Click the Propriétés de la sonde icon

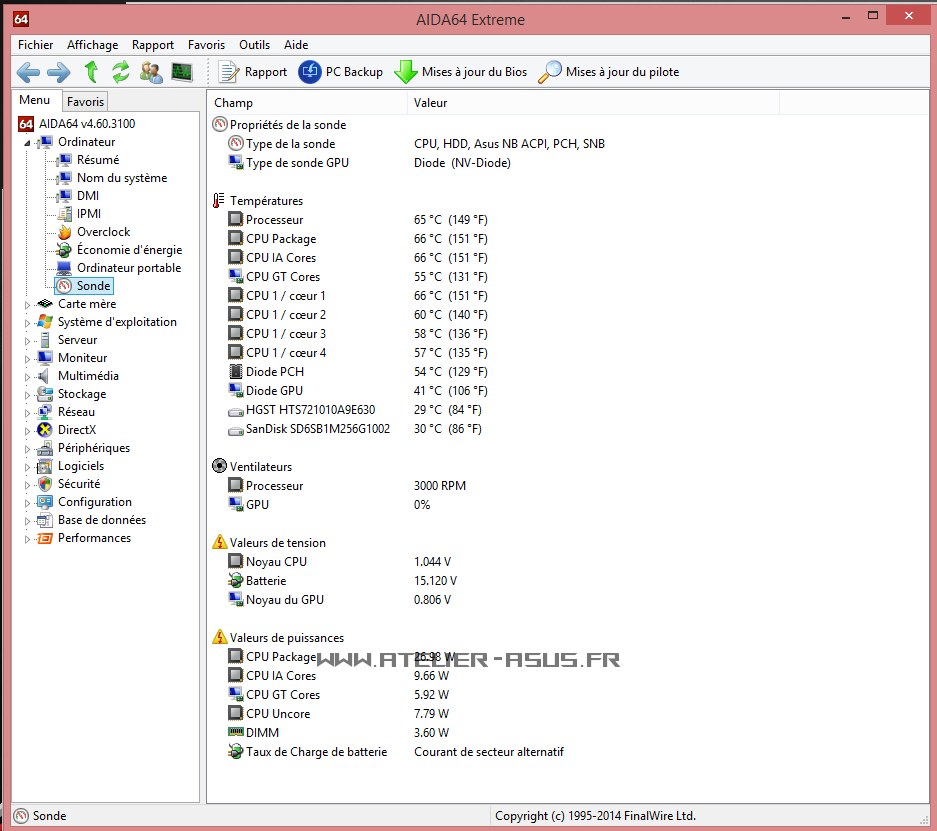click(220, 124)
